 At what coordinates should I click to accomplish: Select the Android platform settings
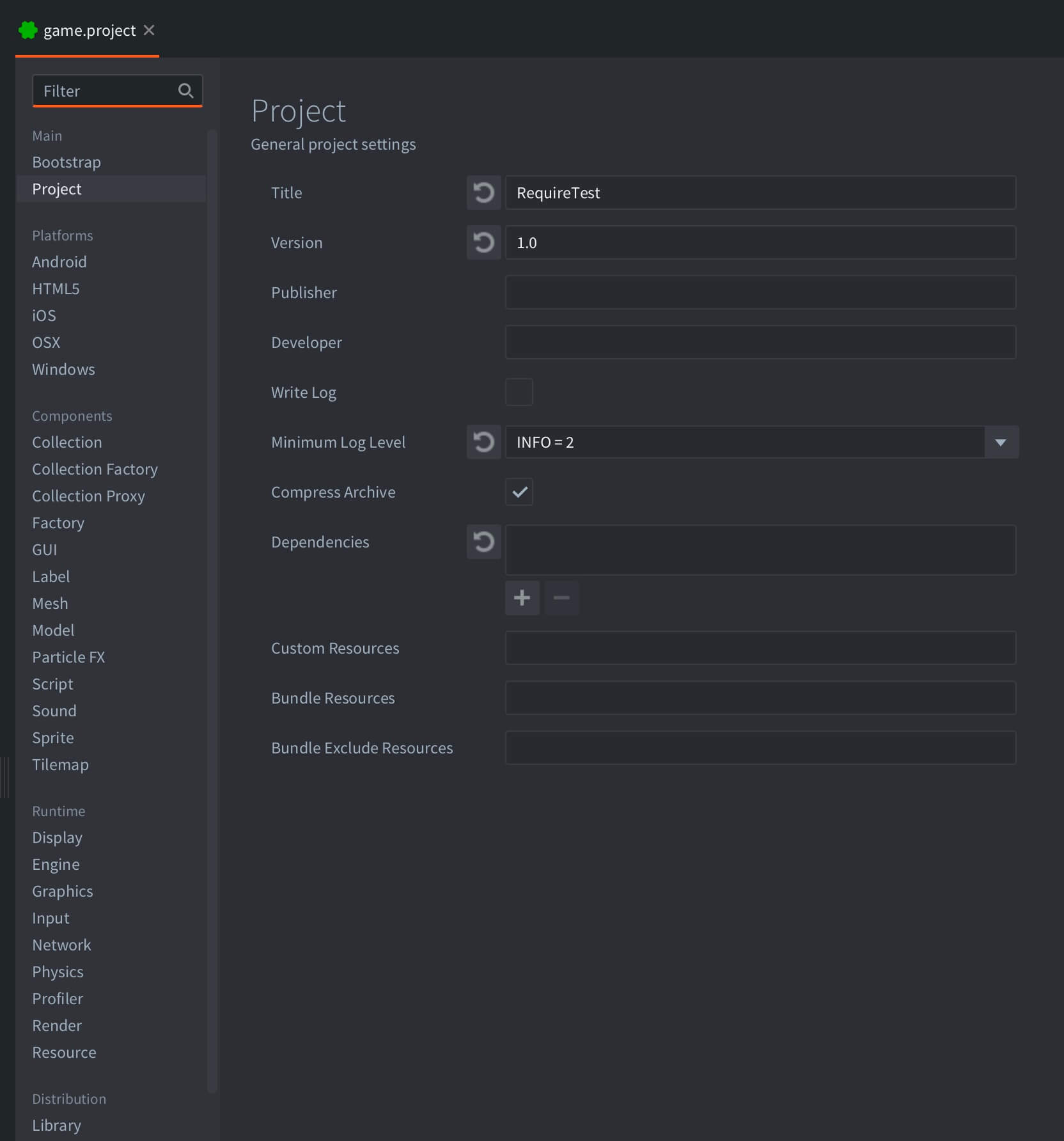(x=59, y=262)
